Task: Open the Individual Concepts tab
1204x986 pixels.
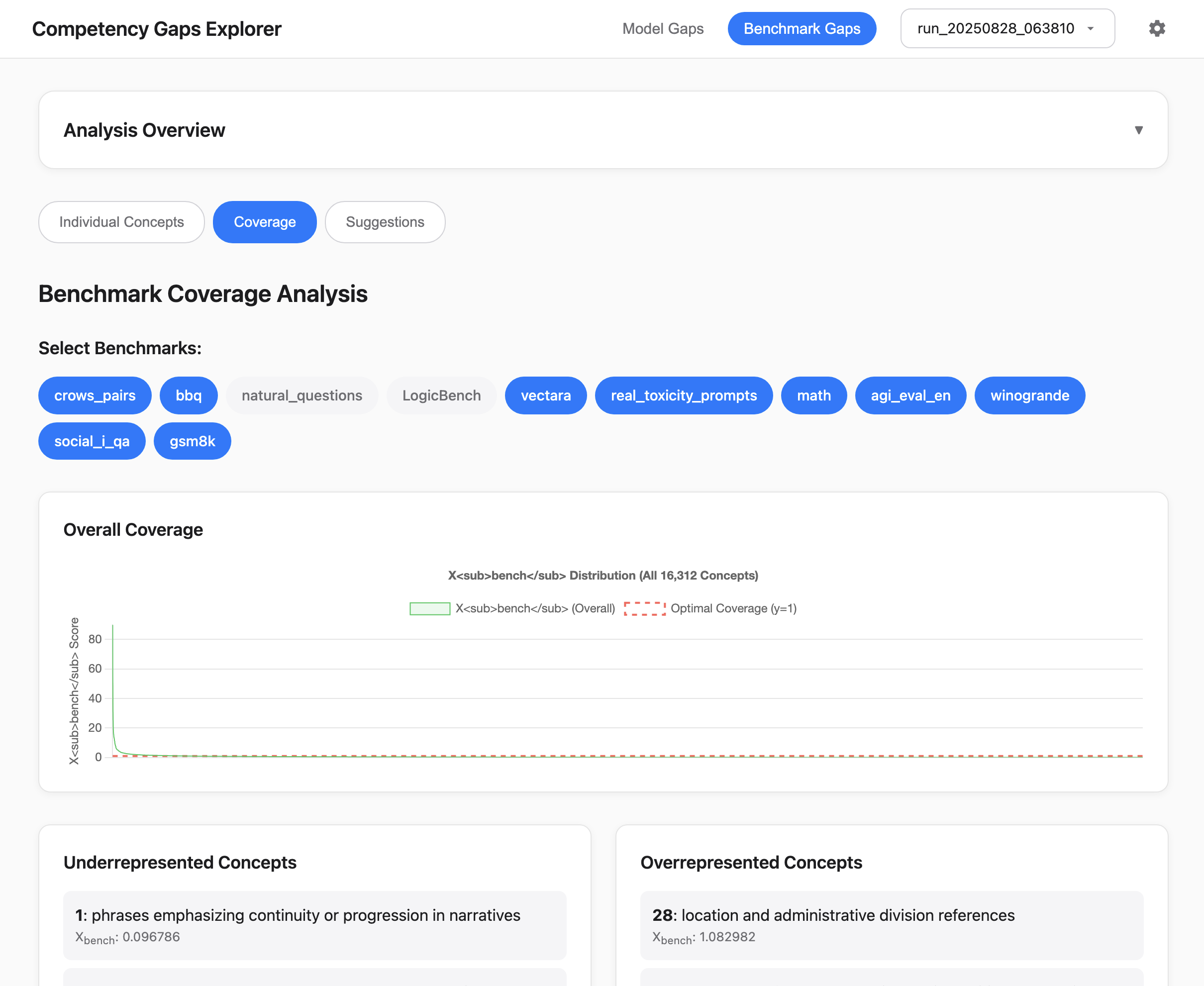Action: click(x=121, y=222)
